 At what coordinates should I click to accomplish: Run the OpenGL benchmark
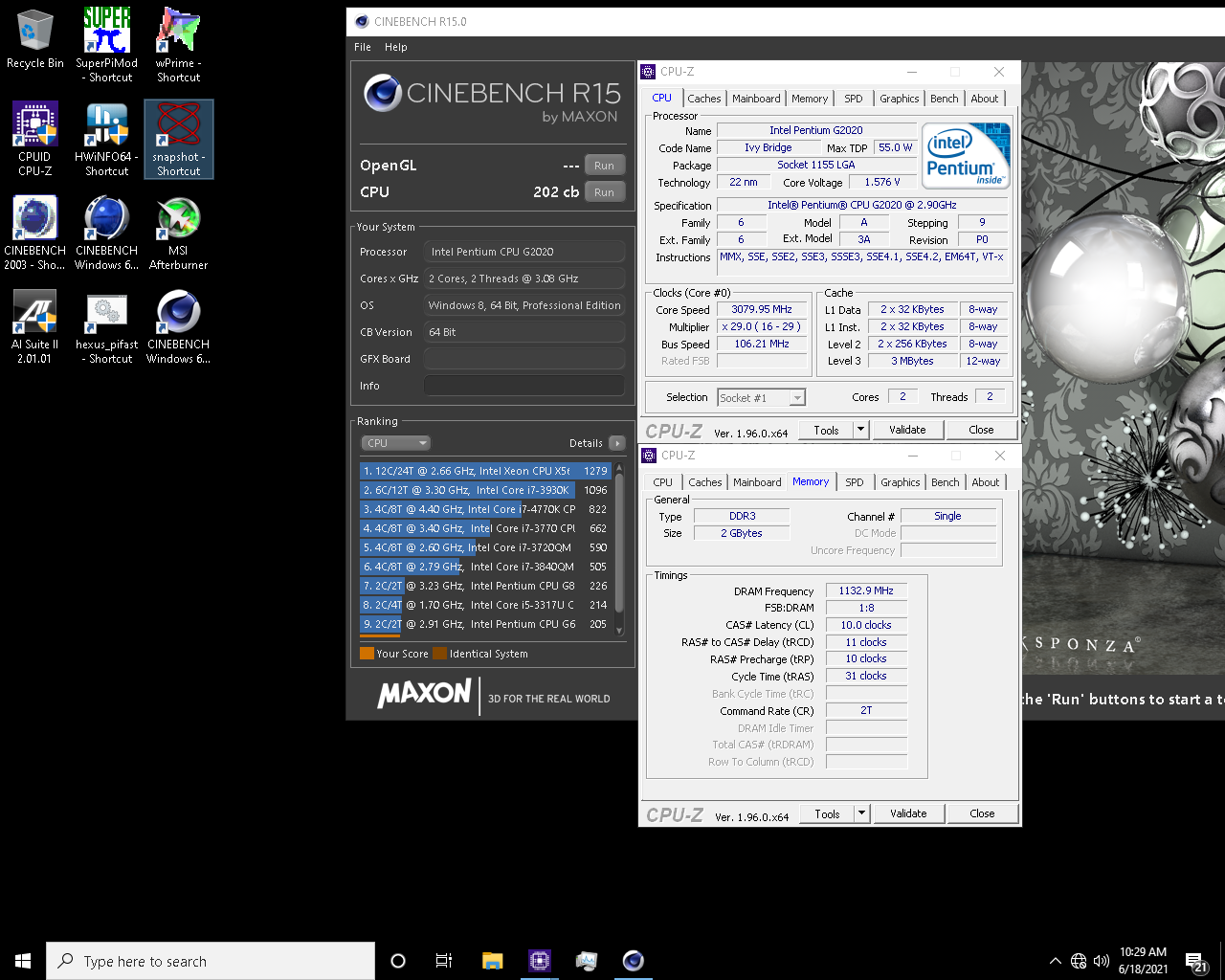604,166
